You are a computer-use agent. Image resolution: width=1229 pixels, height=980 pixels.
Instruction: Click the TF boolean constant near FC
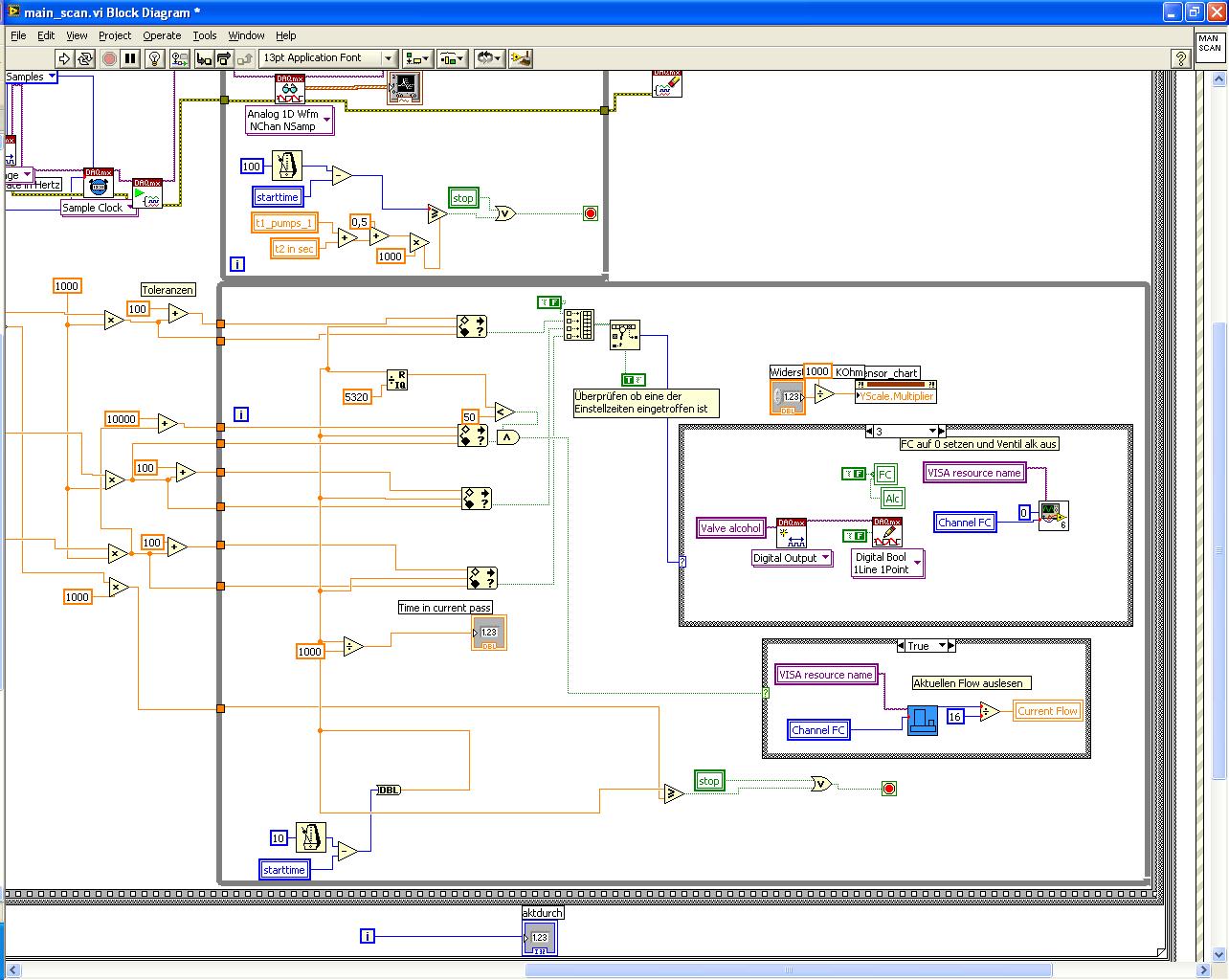pos(853,474)
